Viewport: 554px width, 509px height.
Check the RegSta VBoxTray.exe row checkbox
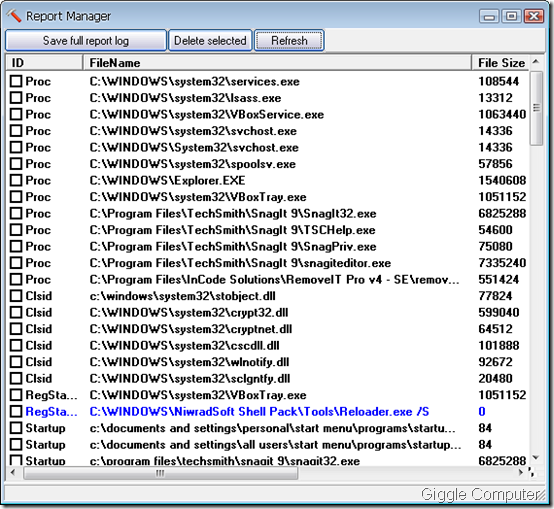(x=16, y=395)
